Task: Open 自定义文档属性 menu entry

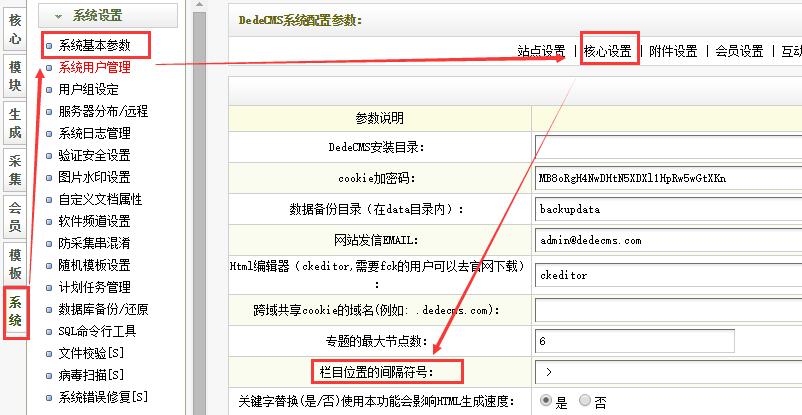Action: tap(100, 199)
